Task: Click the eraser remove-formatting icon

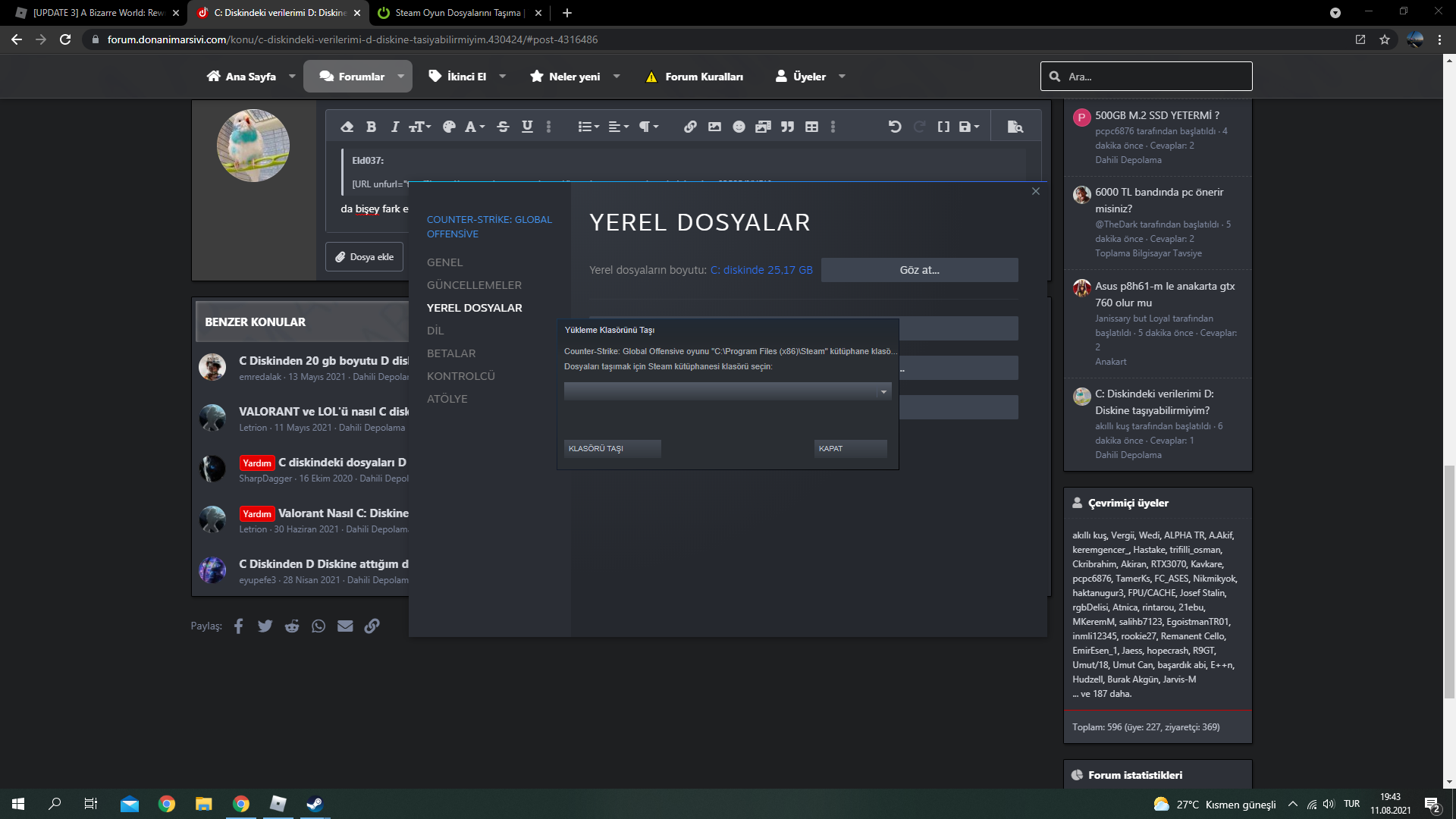Action: [347, 127]
